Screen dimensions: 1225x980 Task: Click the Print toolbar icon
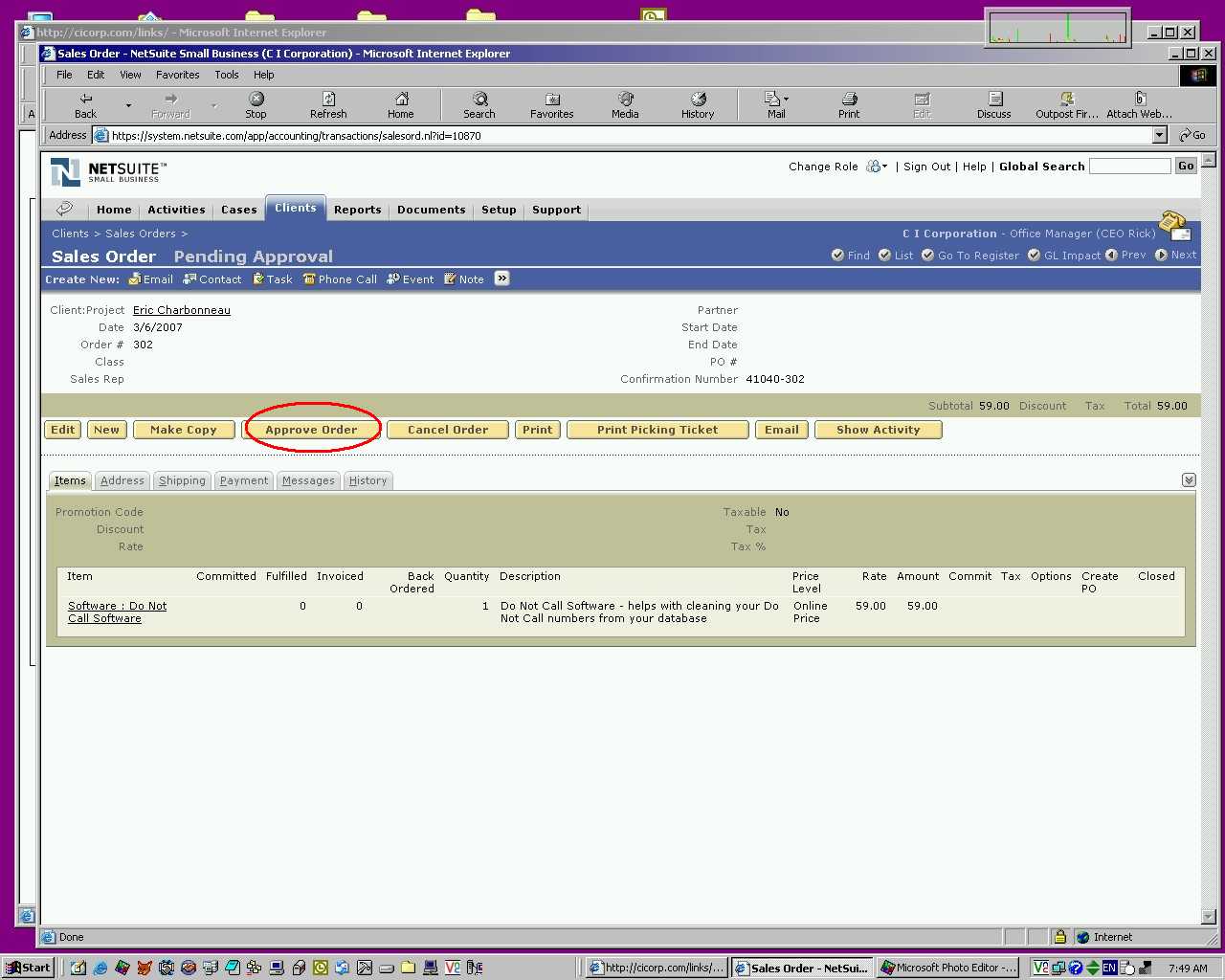tap(849, 104)
